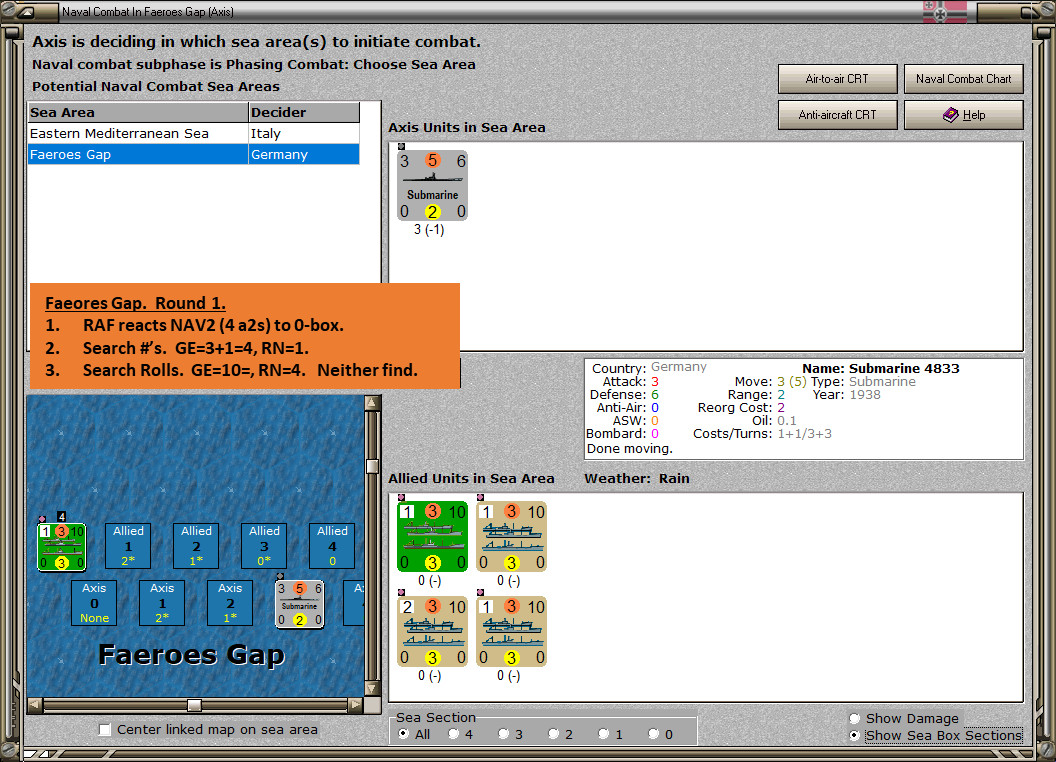
Task: Click the Weather: Rain label
Action: click(636, 478)
